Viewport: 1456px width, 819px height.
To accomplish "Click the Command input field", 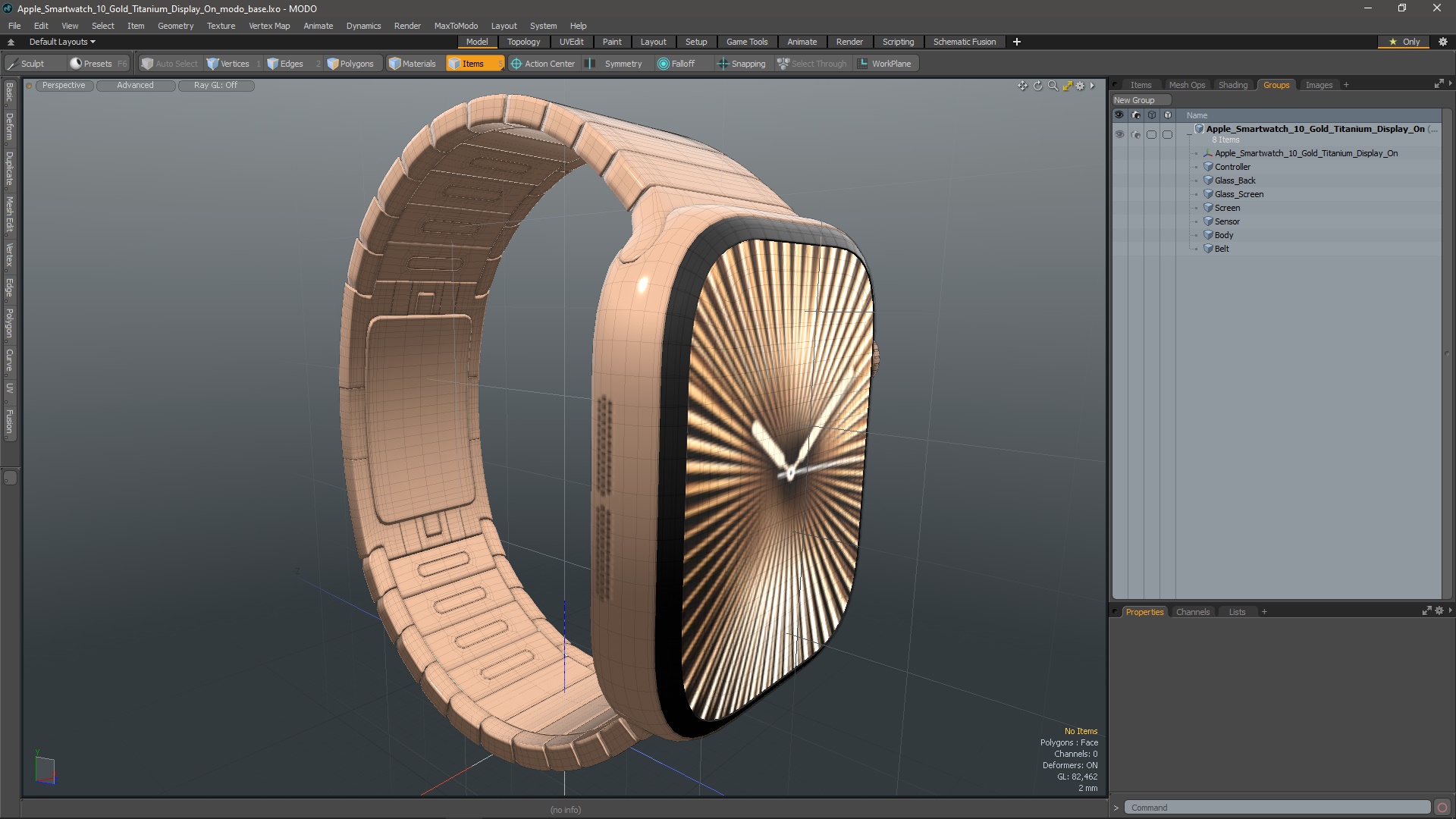I will click(1277, 808).
